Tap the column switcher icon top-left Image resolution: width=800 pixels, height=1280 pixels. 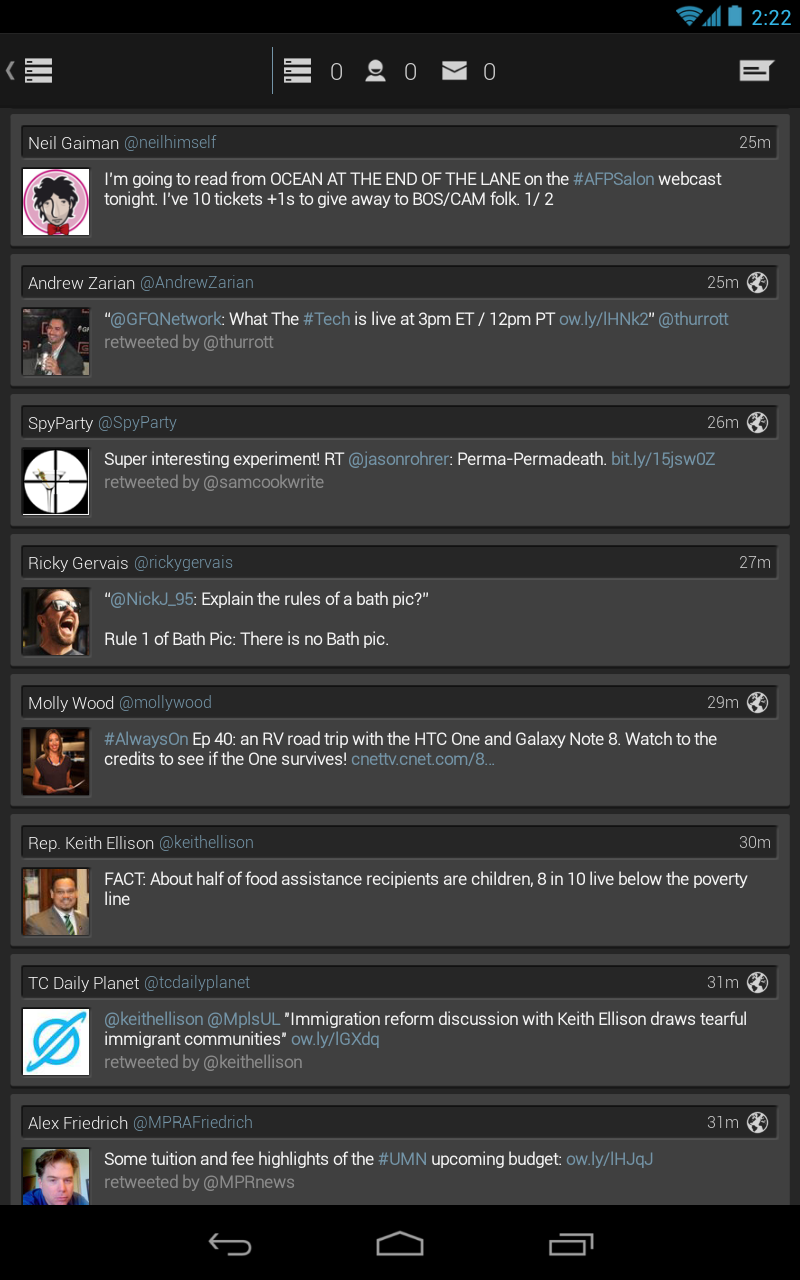(38, 70)
